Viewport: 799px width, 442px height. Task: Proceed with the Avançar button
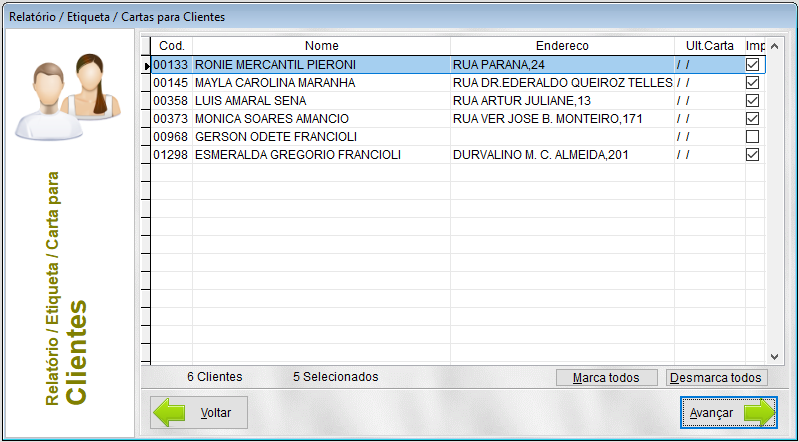(x=729, y=412)
